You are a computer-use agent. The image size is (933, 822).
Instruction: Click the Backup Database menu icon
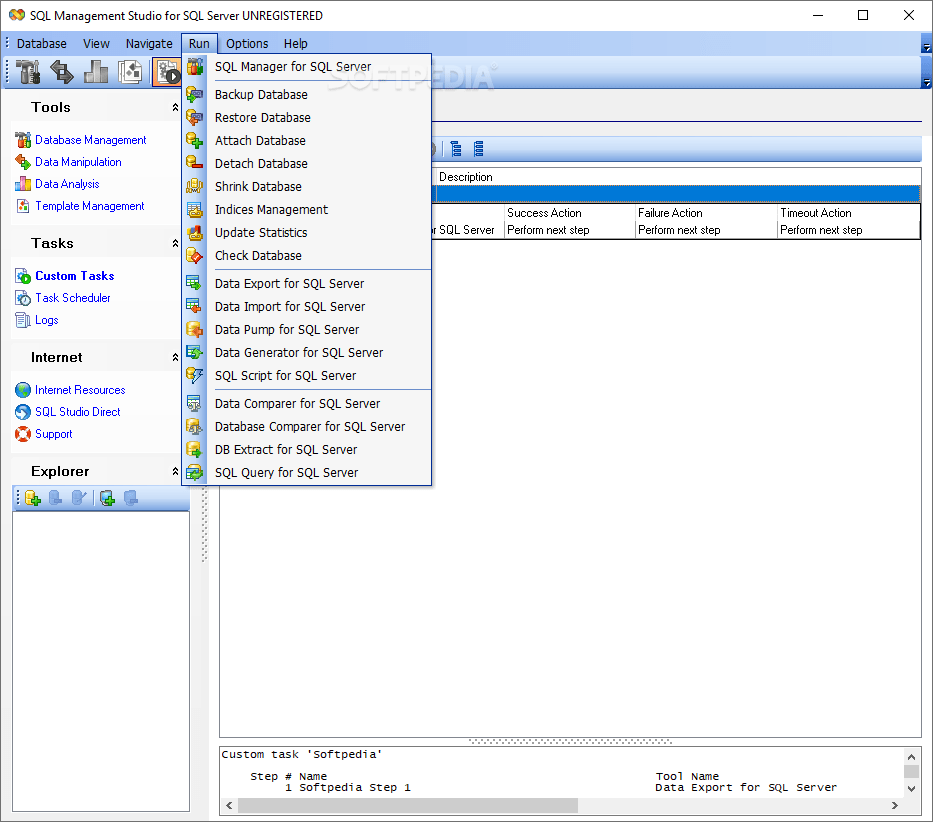(195, 95)
